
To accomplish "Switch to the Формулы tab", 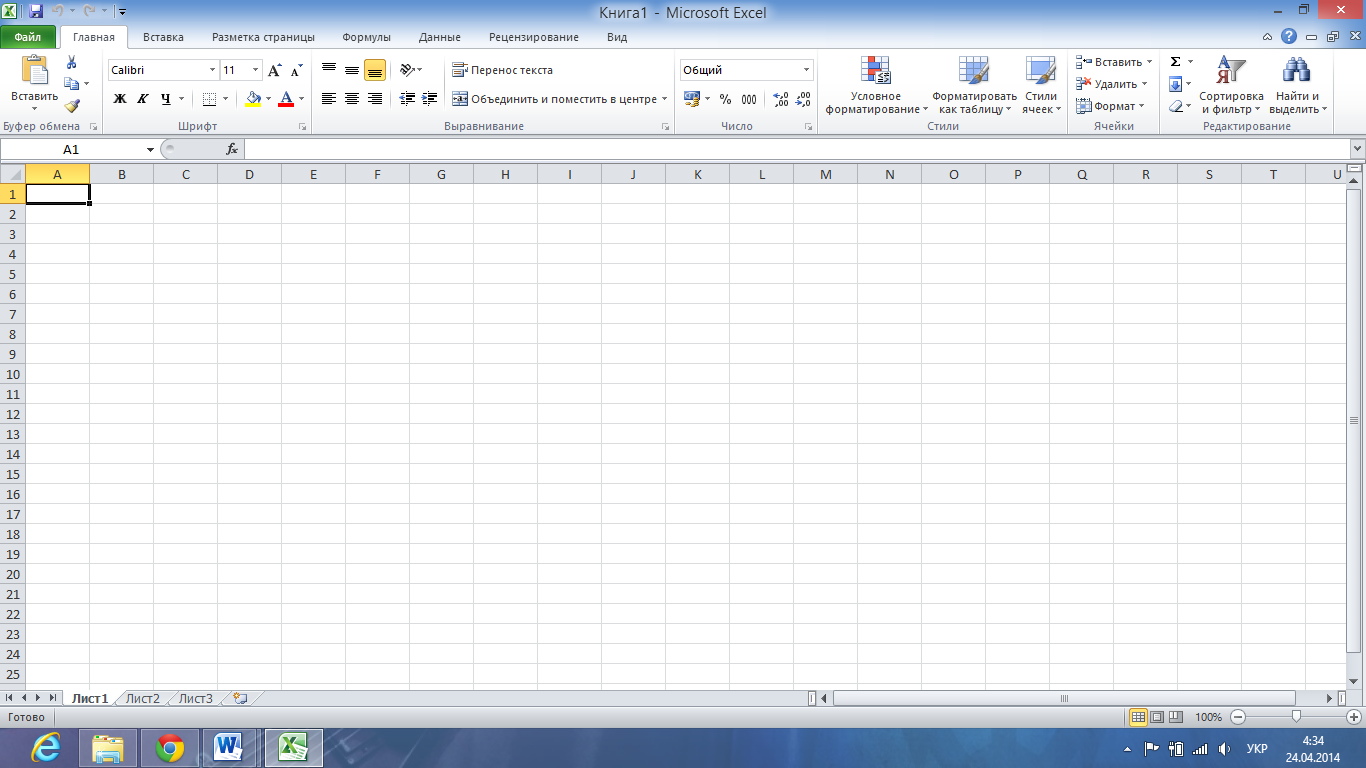I will [366, 37].
